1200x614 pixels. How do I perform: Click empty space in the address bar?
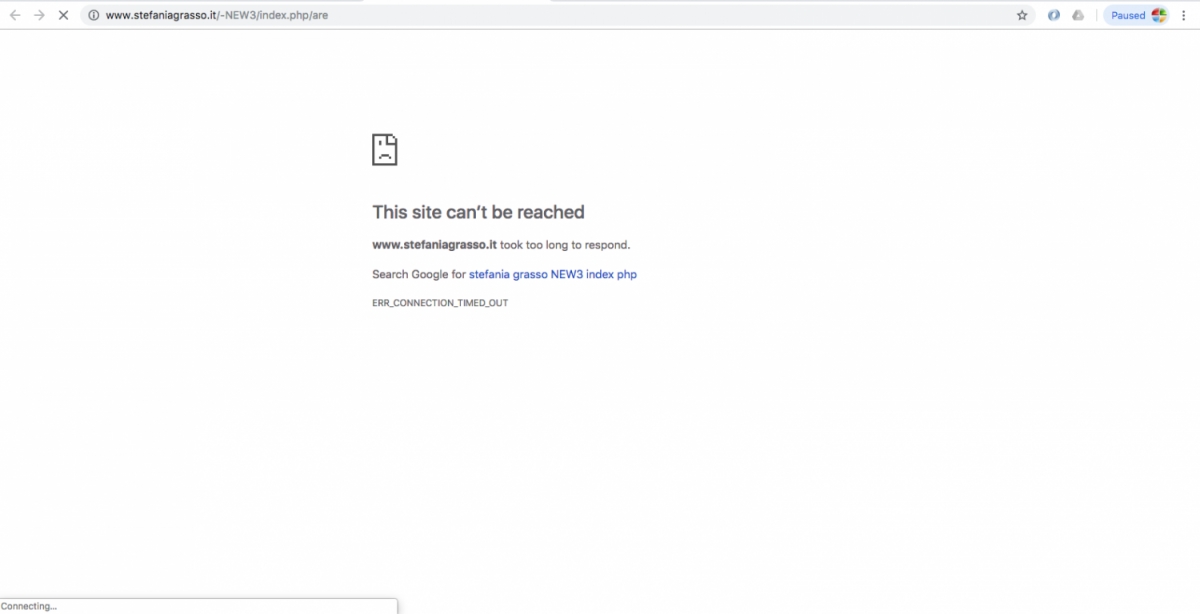coord(650,15)
